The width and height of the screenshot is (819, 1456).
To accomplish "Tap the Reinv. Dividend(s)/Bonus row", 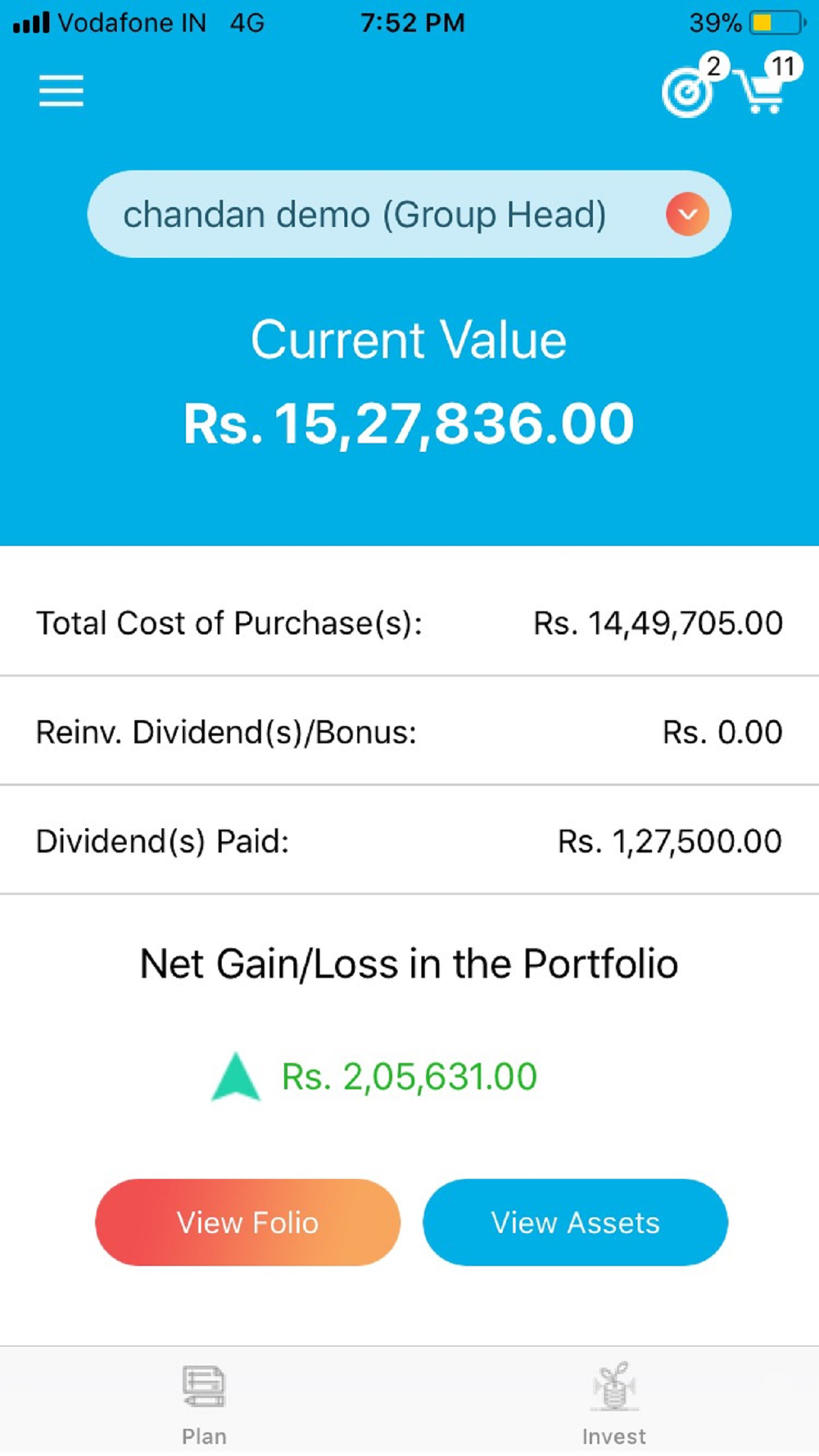I will click(x=409, y=732).
